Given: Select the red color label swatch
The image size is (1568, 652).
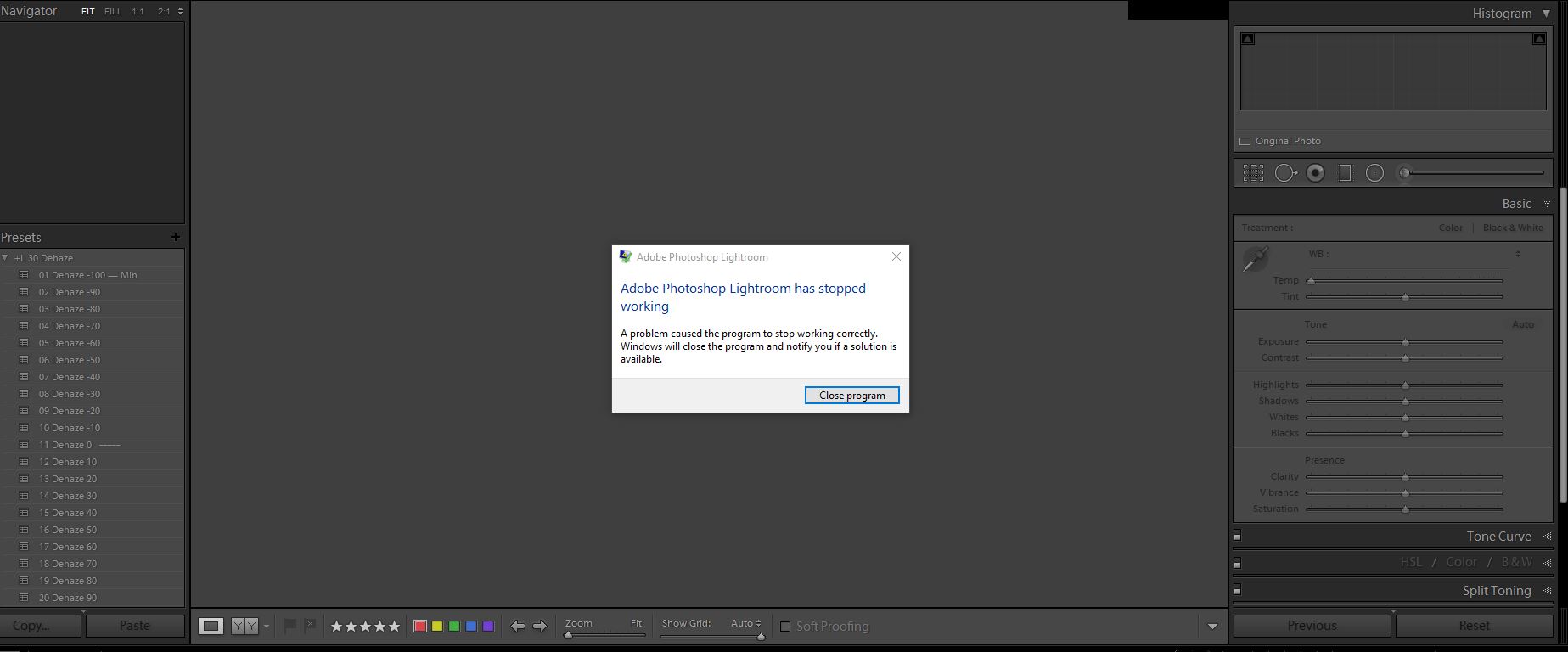Looking at the screenshot, I should (419, 627).
